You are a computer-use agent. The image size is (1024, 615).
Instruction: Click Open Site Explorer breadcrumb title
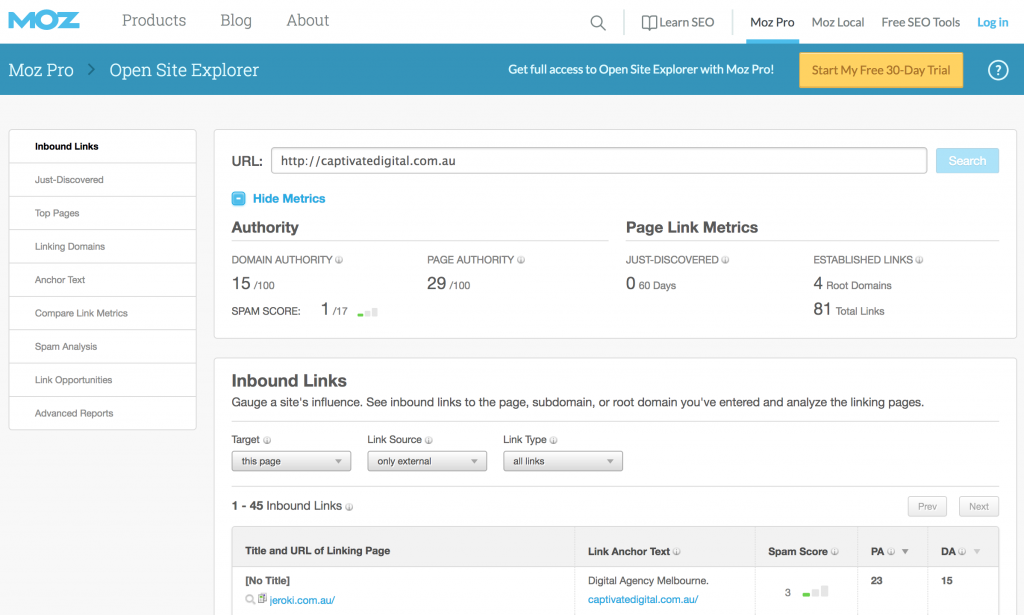coord(184,70)
